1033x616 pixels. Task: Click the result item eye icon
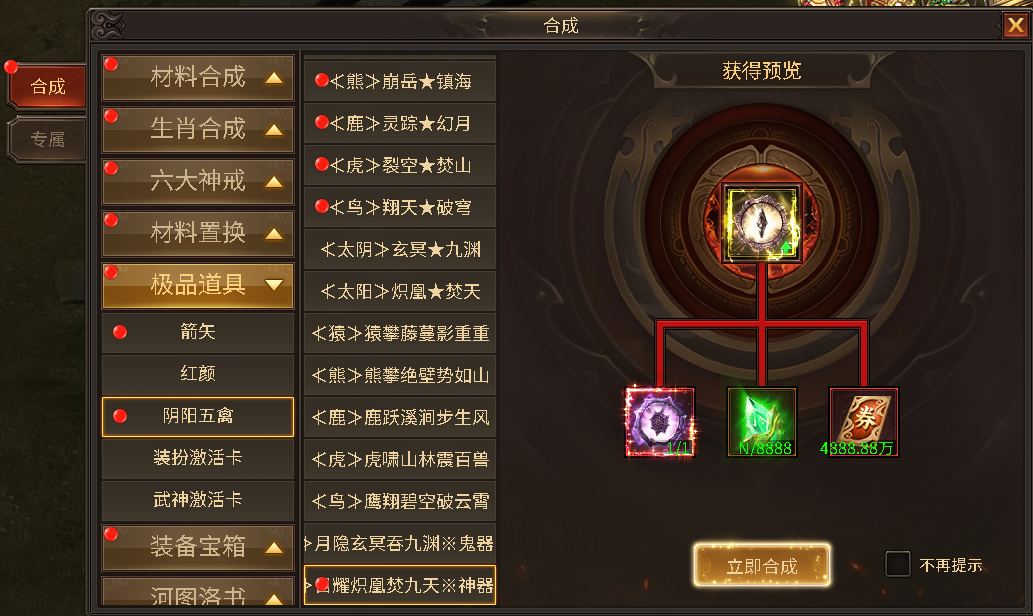[762, 223]
